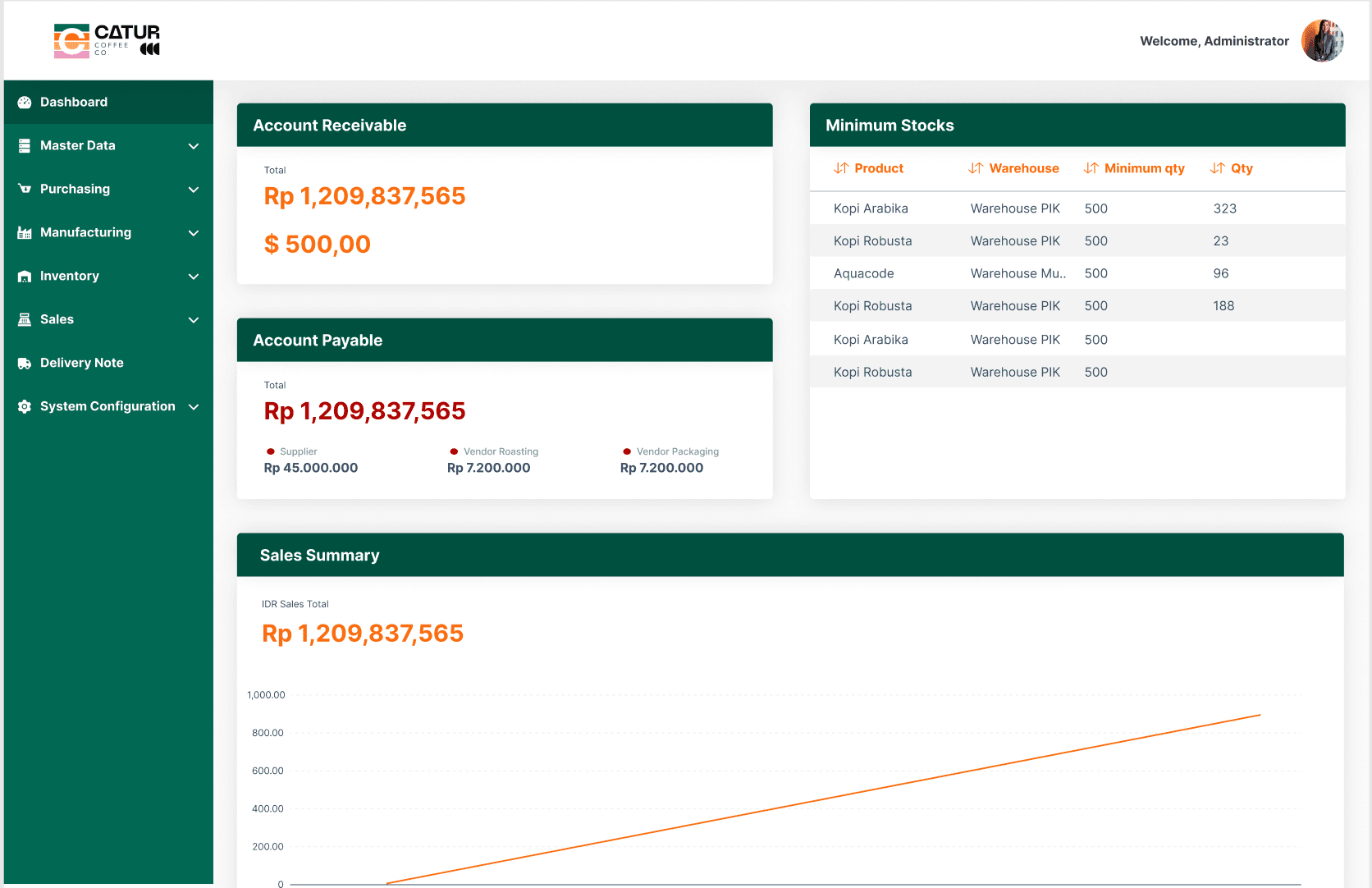Image resolution: width=1372 pixels, height=888 pixels.
Task: Expand the Master Data chevron
Action: [x=194, y=146]
